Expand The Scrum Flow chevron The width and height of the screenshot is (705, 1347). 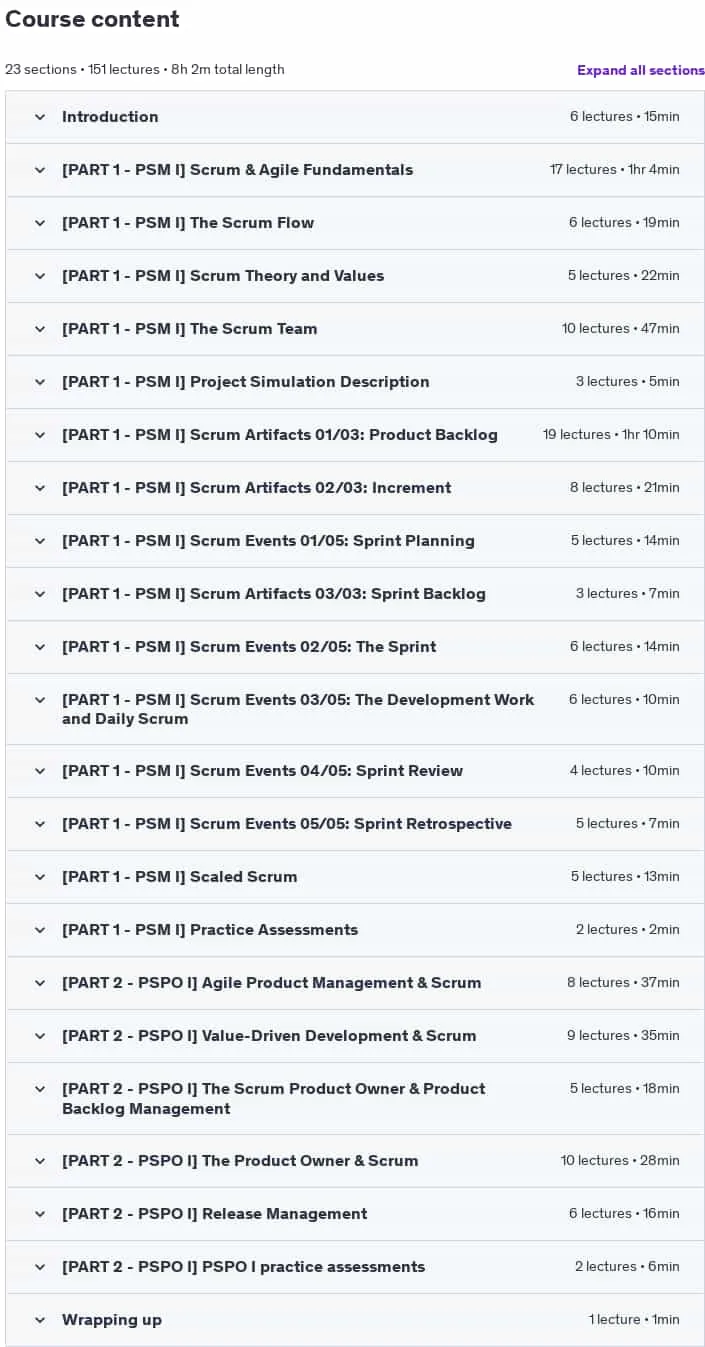tap(40, 223)
